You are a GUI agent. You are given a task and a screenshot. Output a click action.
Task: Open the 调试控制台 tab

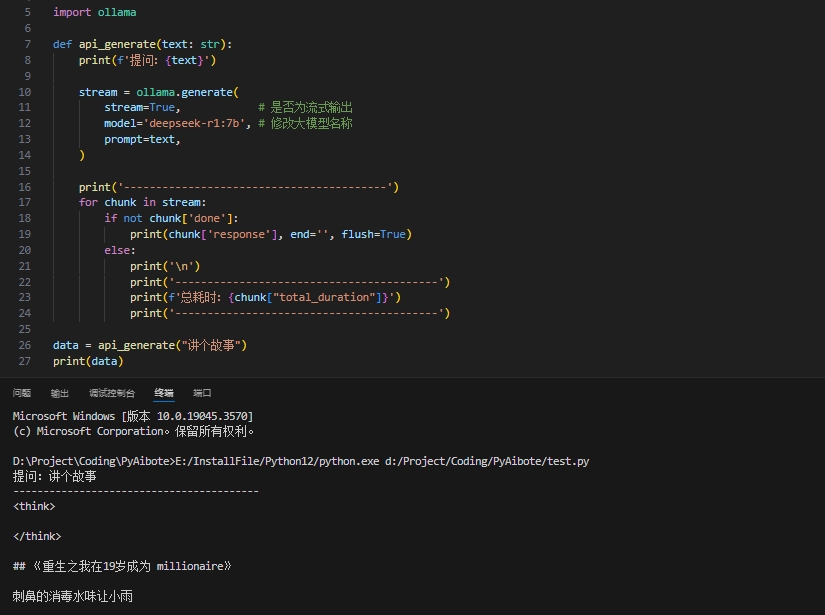point(112,393)
